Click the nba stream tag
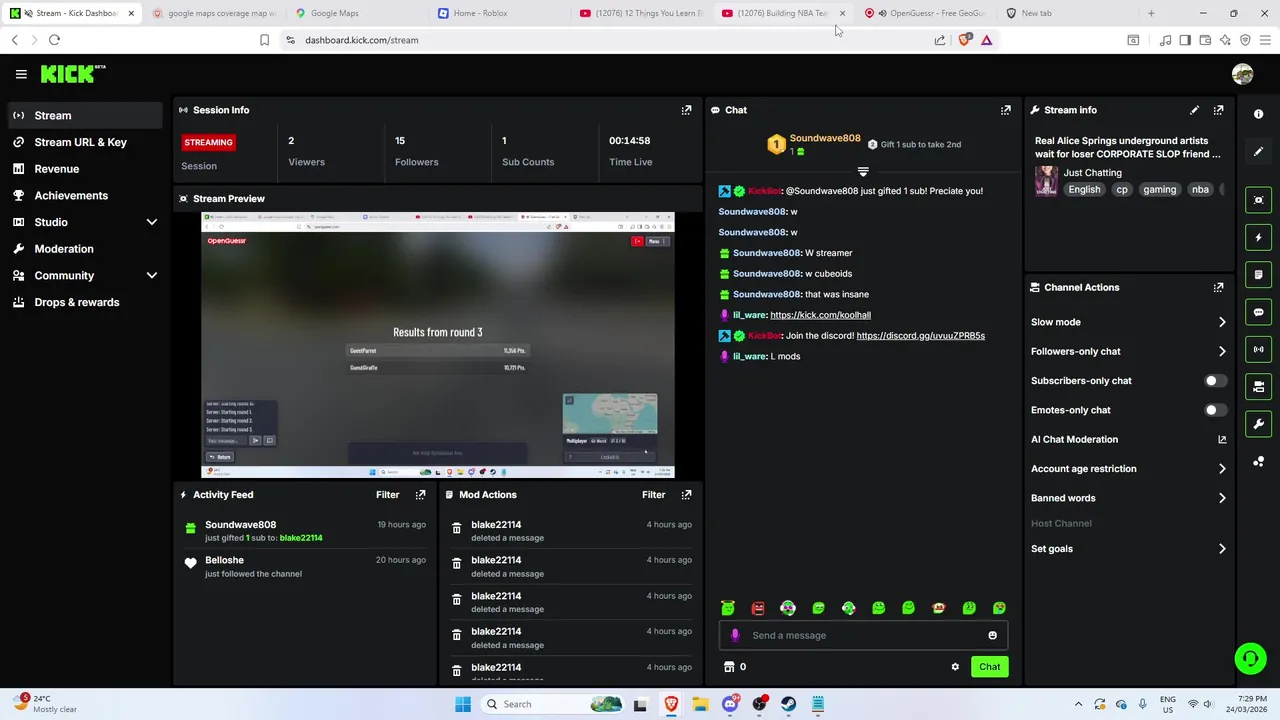This screenshot has width=1280, height=720. (1200, 190)
